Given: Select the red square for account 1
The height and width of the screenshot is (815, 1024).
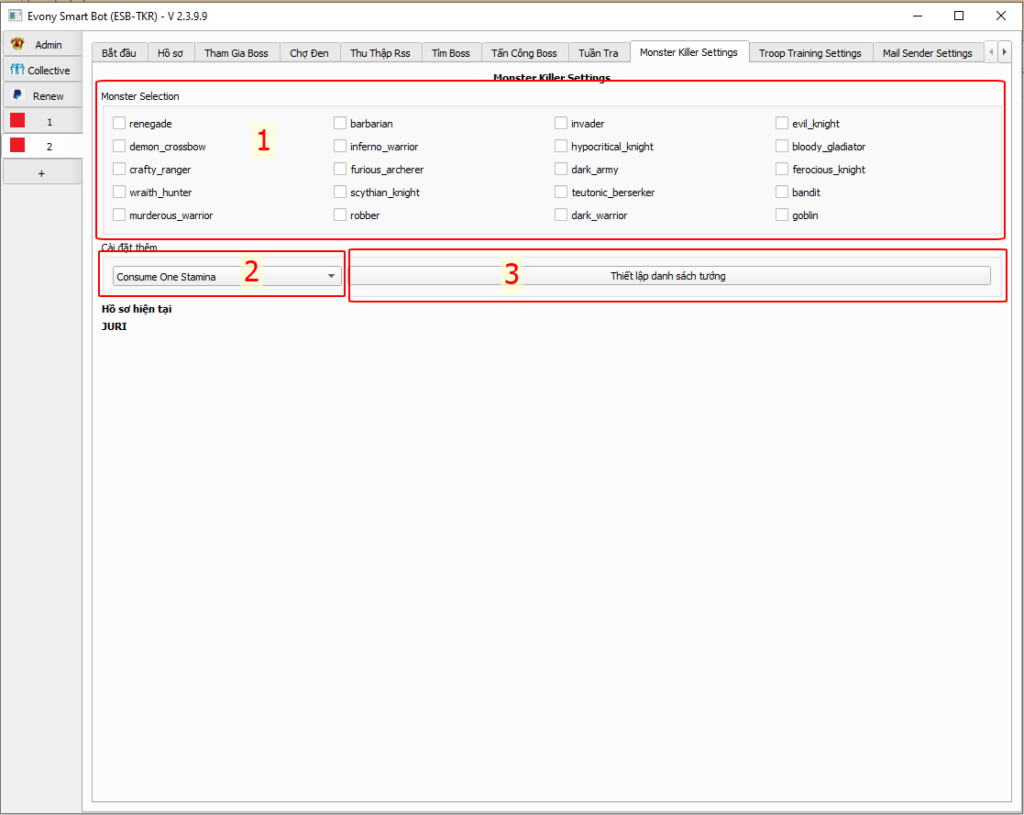Looking at the screenshot, I should (17, 121).
